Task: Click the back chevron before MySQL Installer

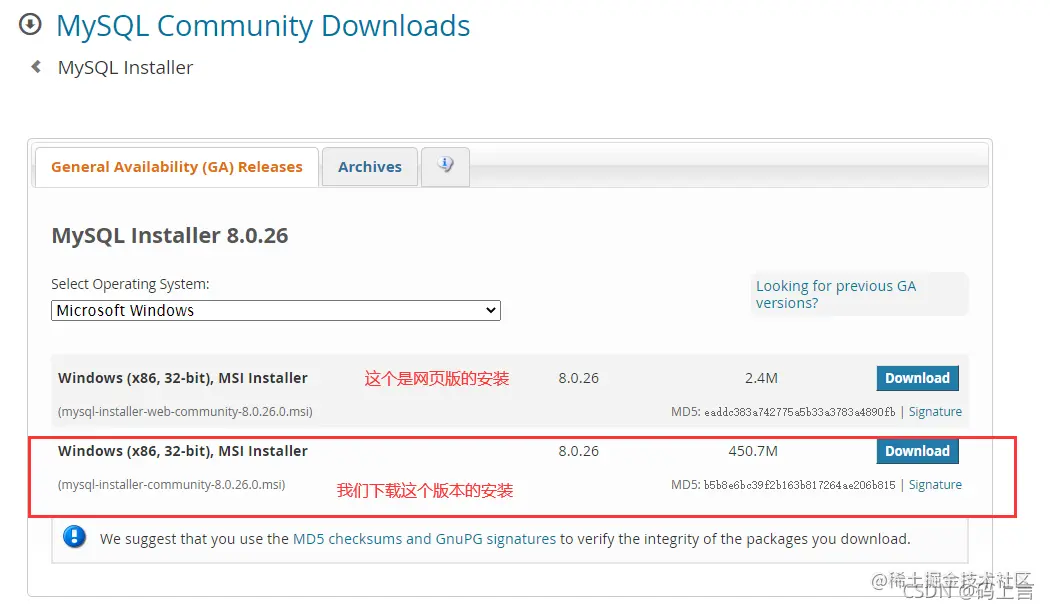Action: tap(36, 67)
